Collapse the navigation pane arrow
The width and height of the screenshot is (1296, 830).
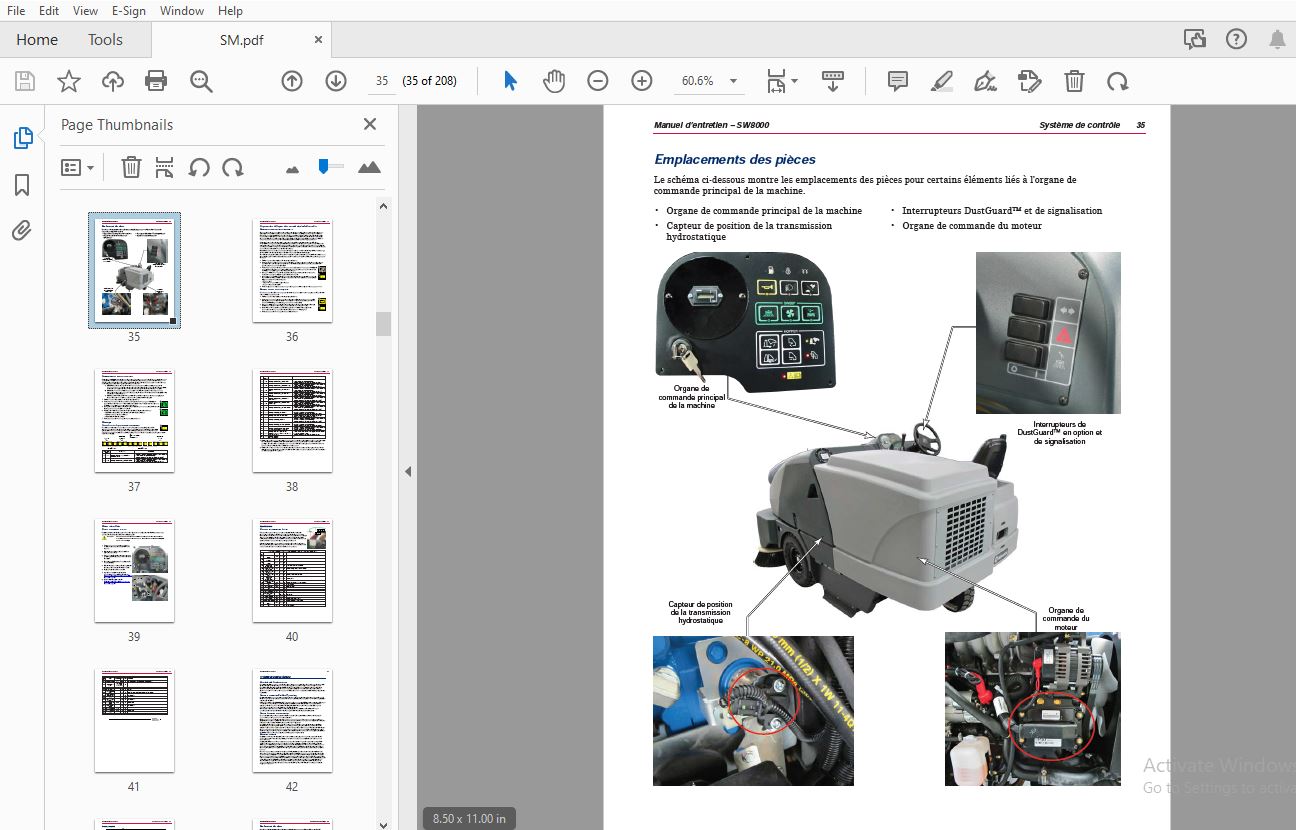click(x=408, y=472)
